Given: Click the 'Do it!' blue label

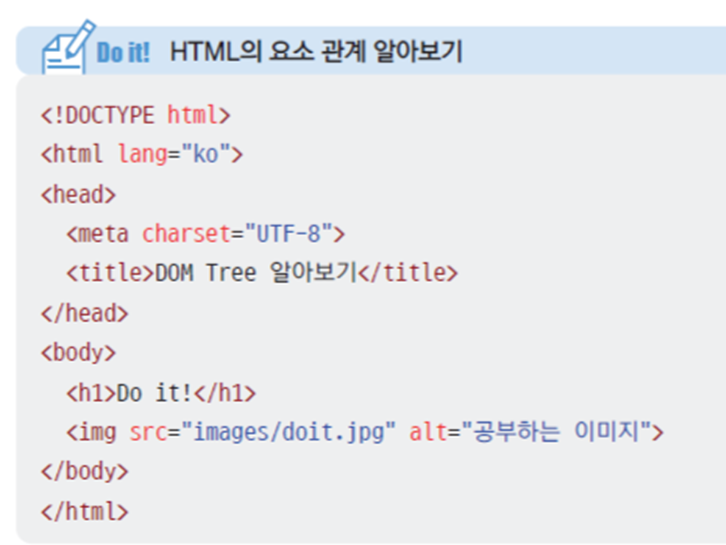Looking at the screenshot, I should click(x=123, y=52).
